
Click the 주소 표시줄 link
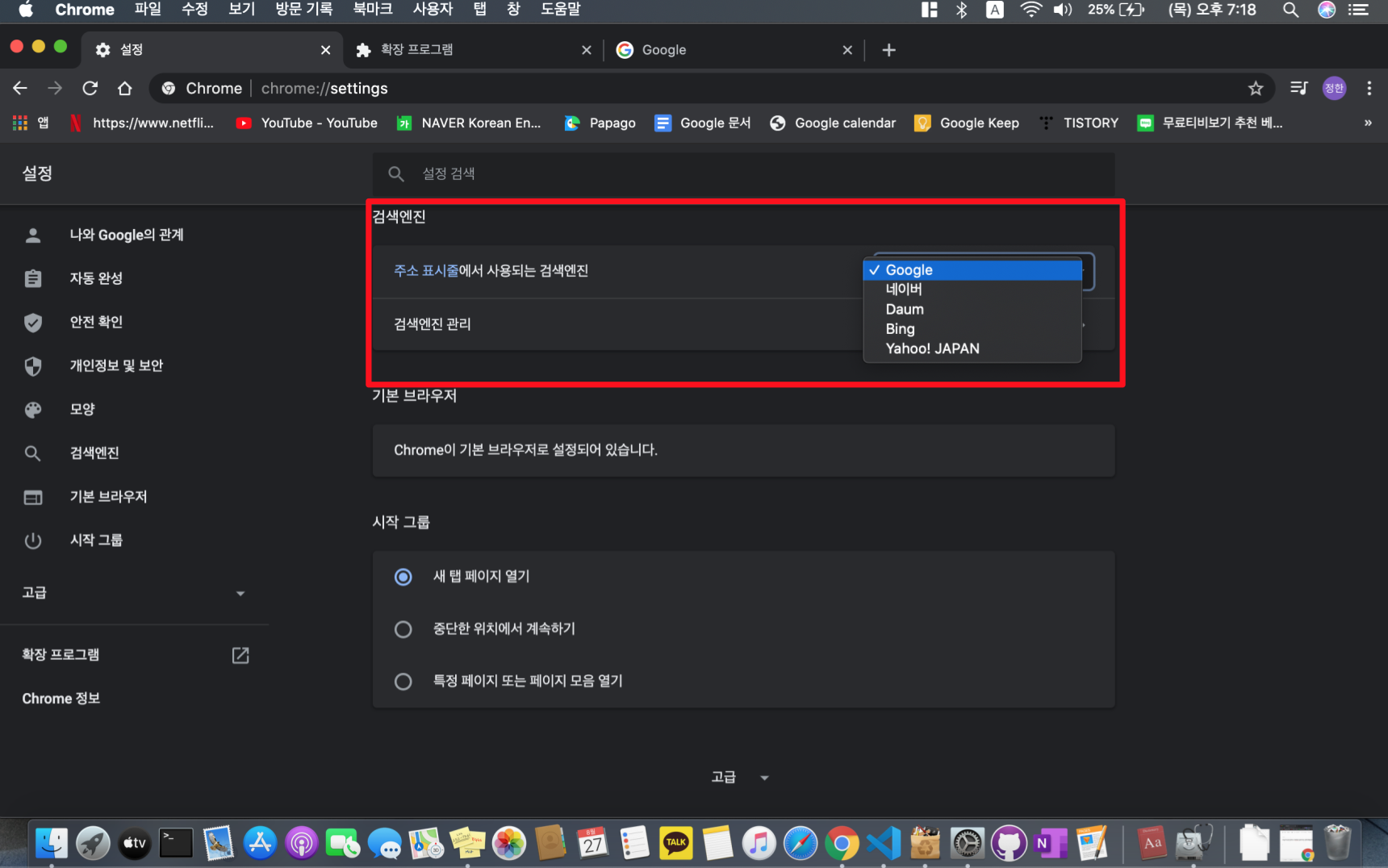426,270
